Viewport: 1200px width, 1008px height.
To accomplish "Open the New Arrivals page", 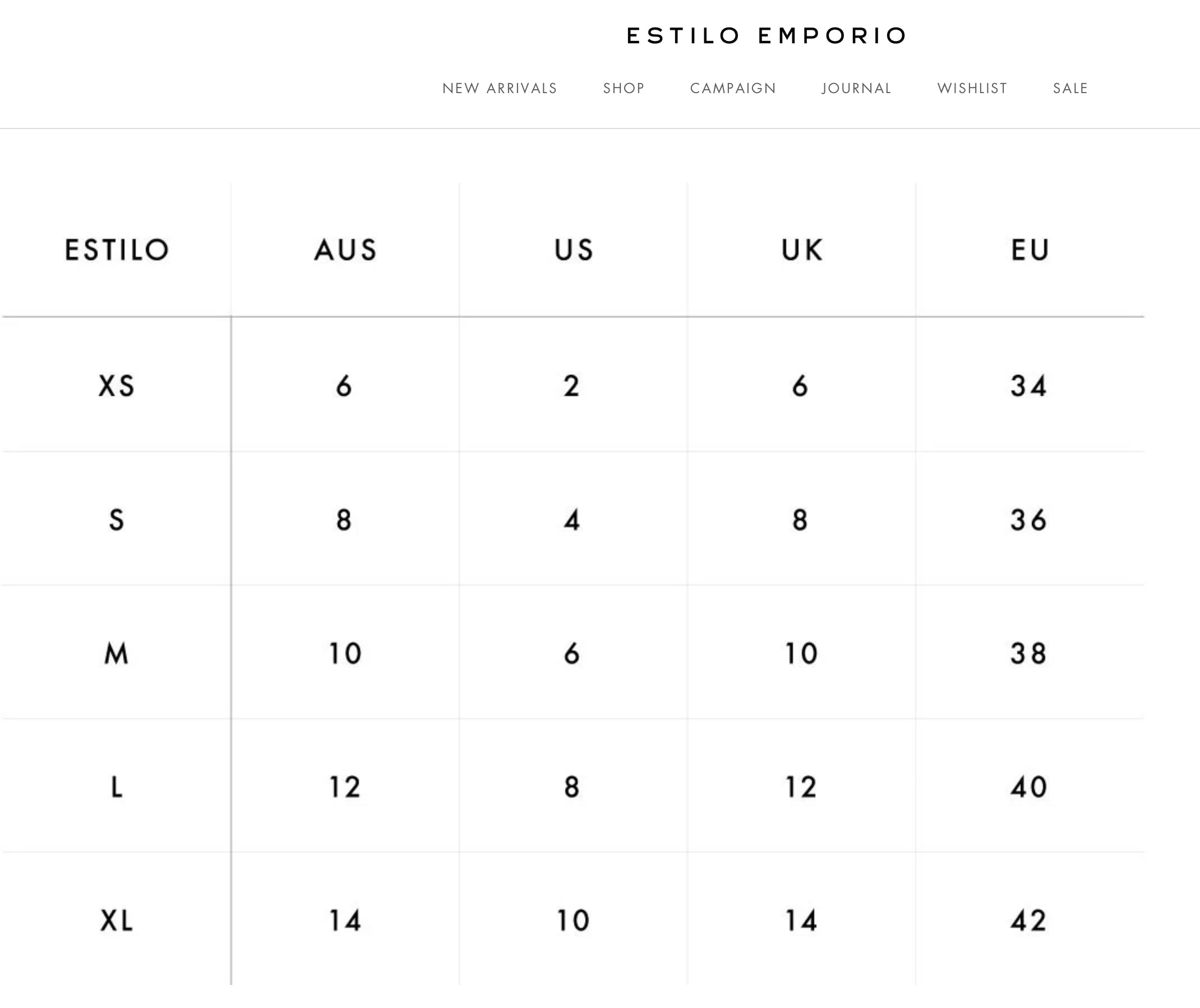I will (500, 88).
